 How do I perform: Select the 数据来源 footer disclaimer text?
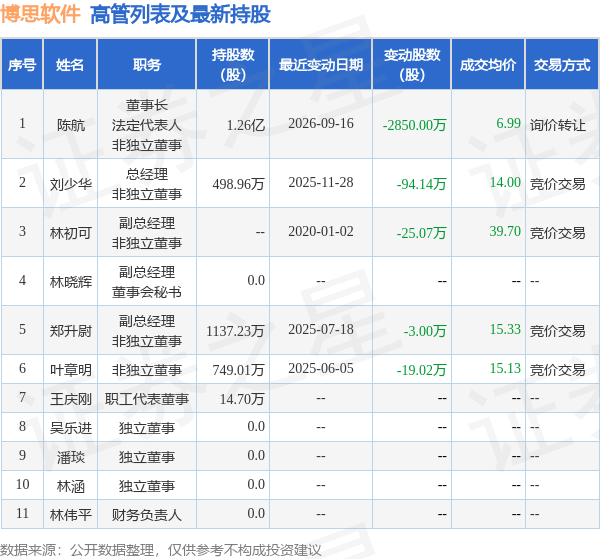click(x=161, y=550)
